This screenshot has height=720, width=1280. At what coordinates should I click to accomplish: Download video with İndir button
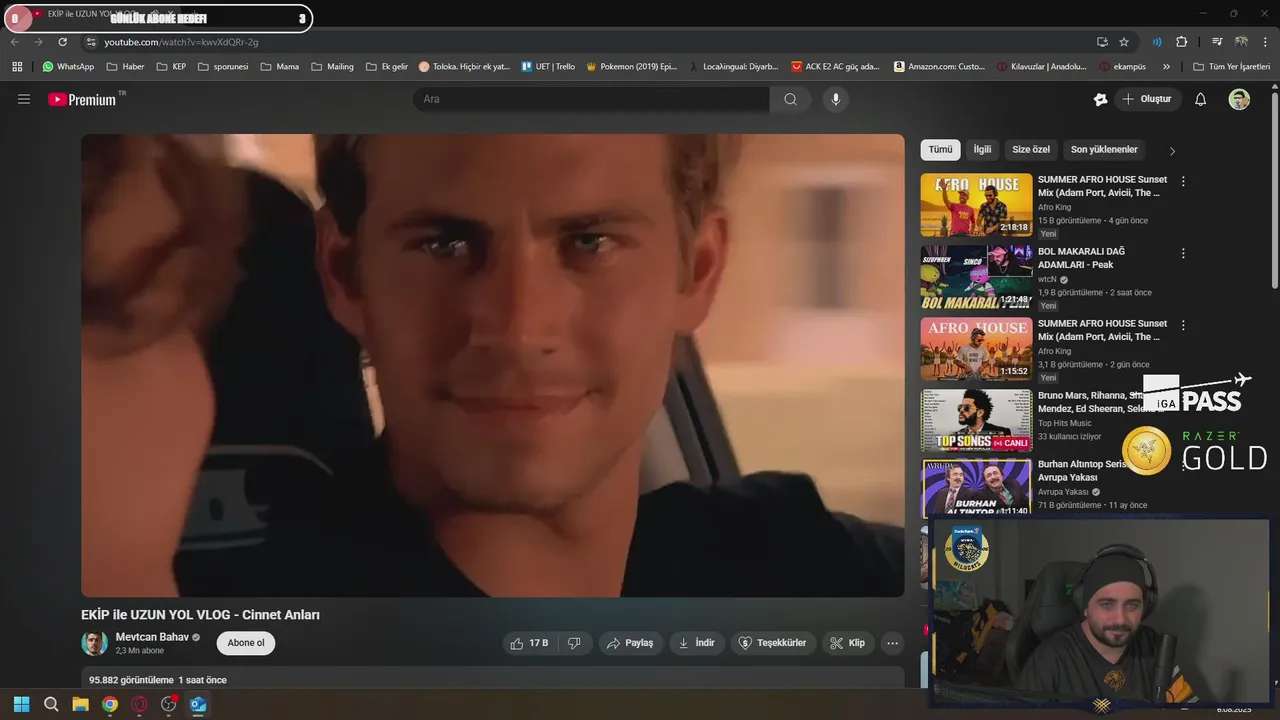pyautogui.click(x=697, y=643)
